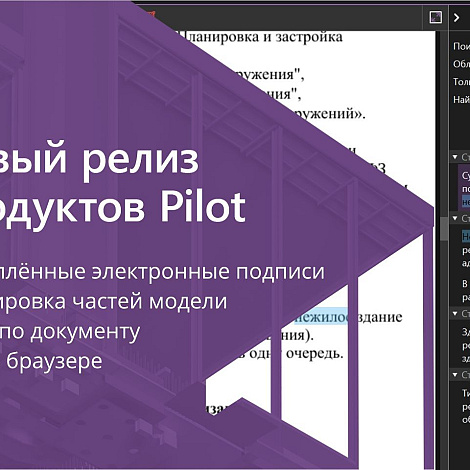The image size is (470, 470).
Task: Collapse the result group above the "Зд" snippet
Action: [455, 313]
